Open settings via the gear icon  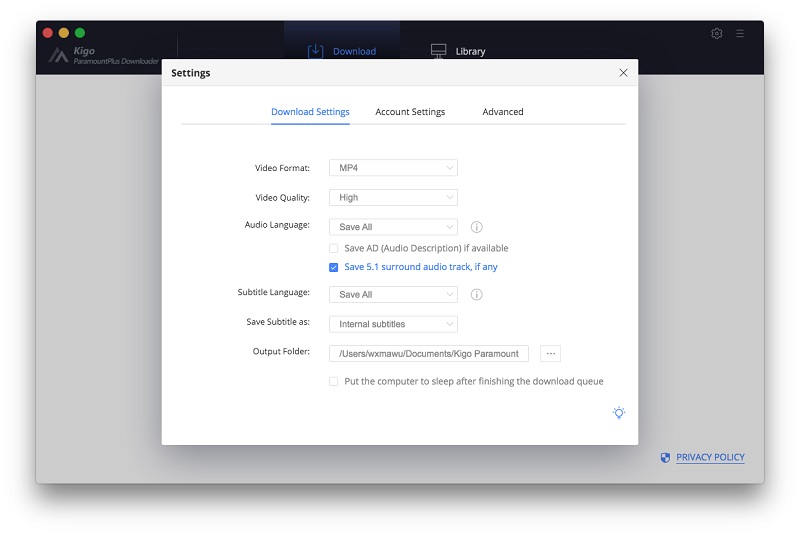point(716,34)
